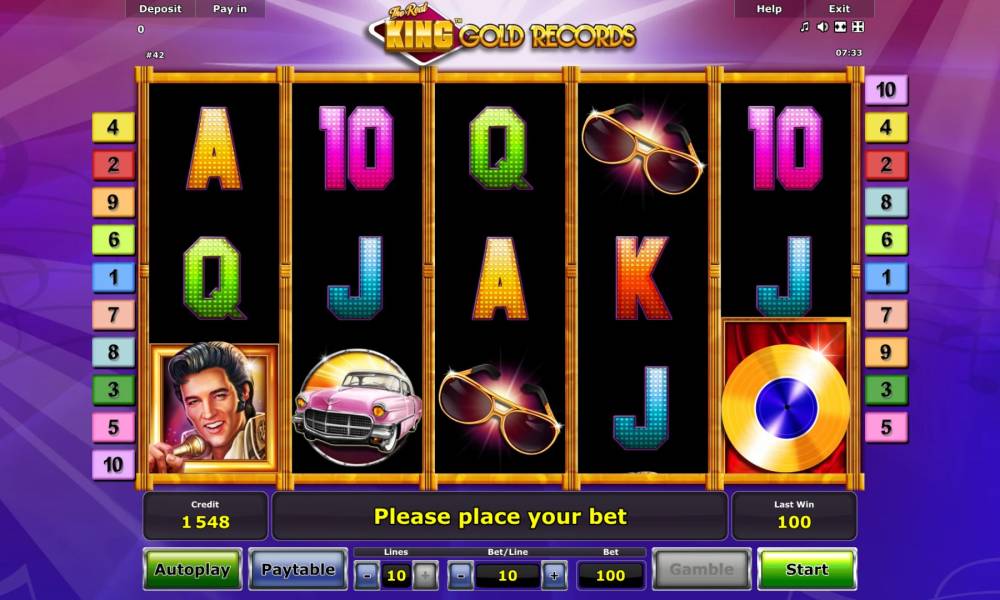Select payline 4 marker on the left
Image resolution: width=1000 pixels, height=600 pixels.
pyautogui.click(x=114, y=128)
